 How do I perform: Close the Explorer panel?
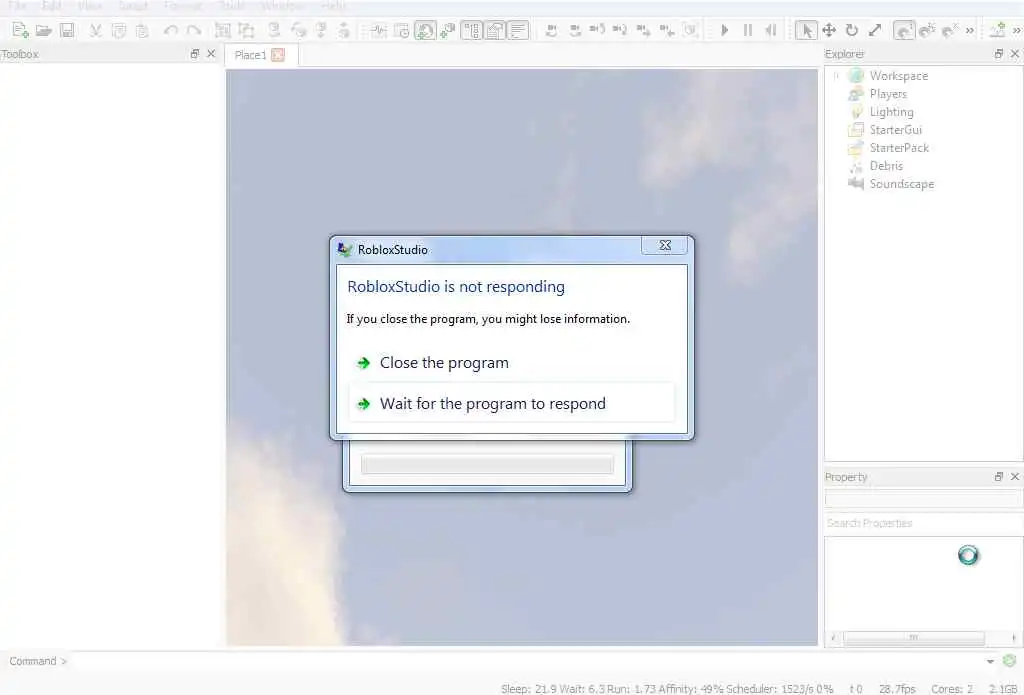click(x=1015, y=54)
